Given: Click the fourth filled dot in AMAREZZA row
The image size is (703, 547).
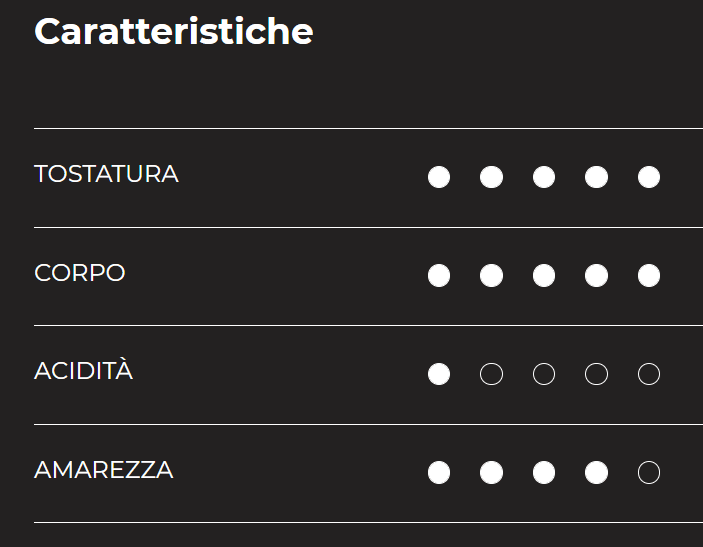Looking at the screenshot, I should [x=596, y=473].
